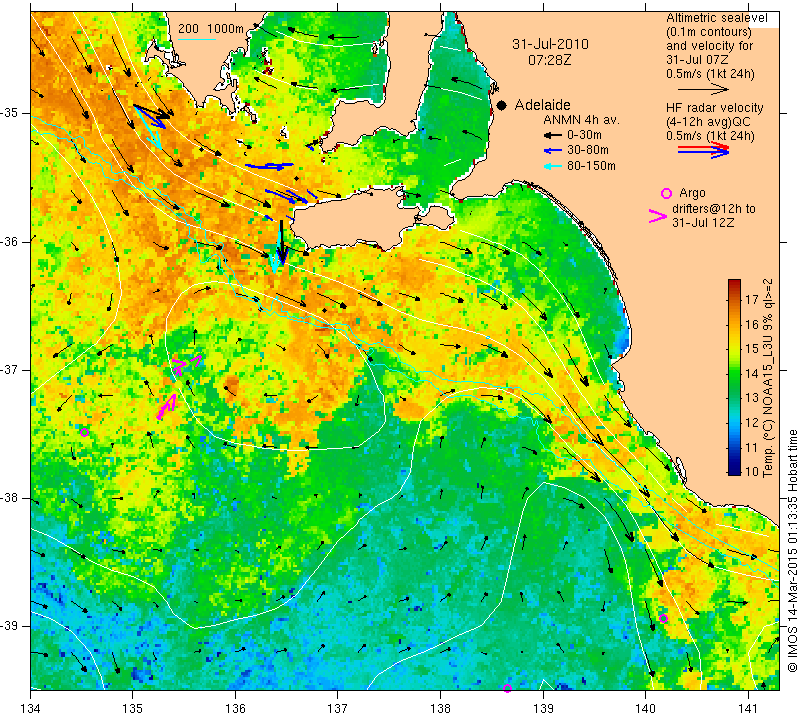Click the 80-150m depth label
Viewport: 800px width, 720px height.
591,166
